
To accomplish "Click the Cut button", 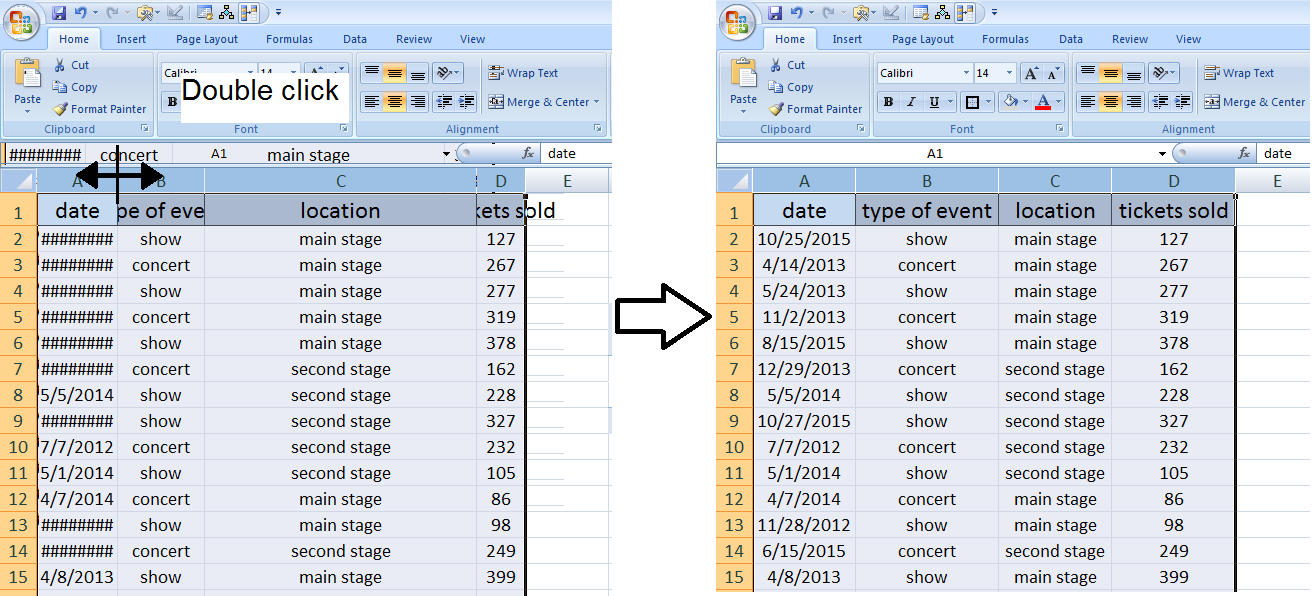I will (x=789, y=63).
